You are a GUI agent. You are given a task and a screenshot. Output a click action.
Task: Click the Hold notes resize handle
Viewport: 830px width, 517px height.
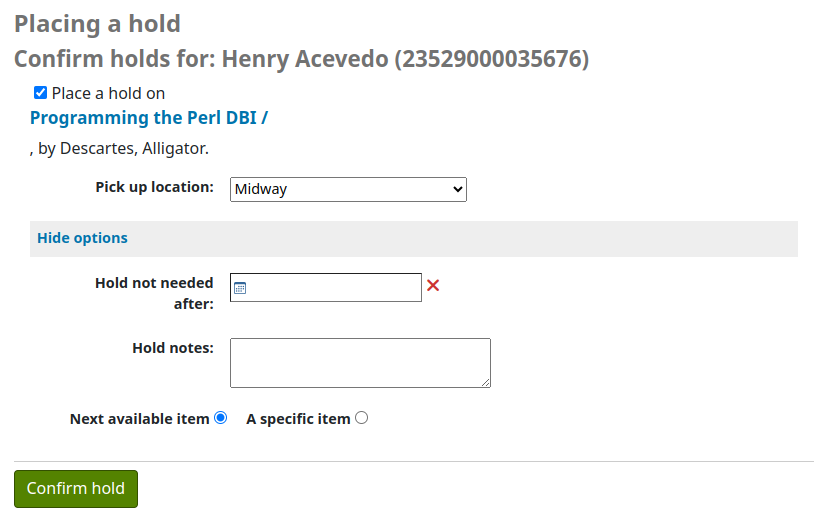pyautogui.click(x=486, y=382)
